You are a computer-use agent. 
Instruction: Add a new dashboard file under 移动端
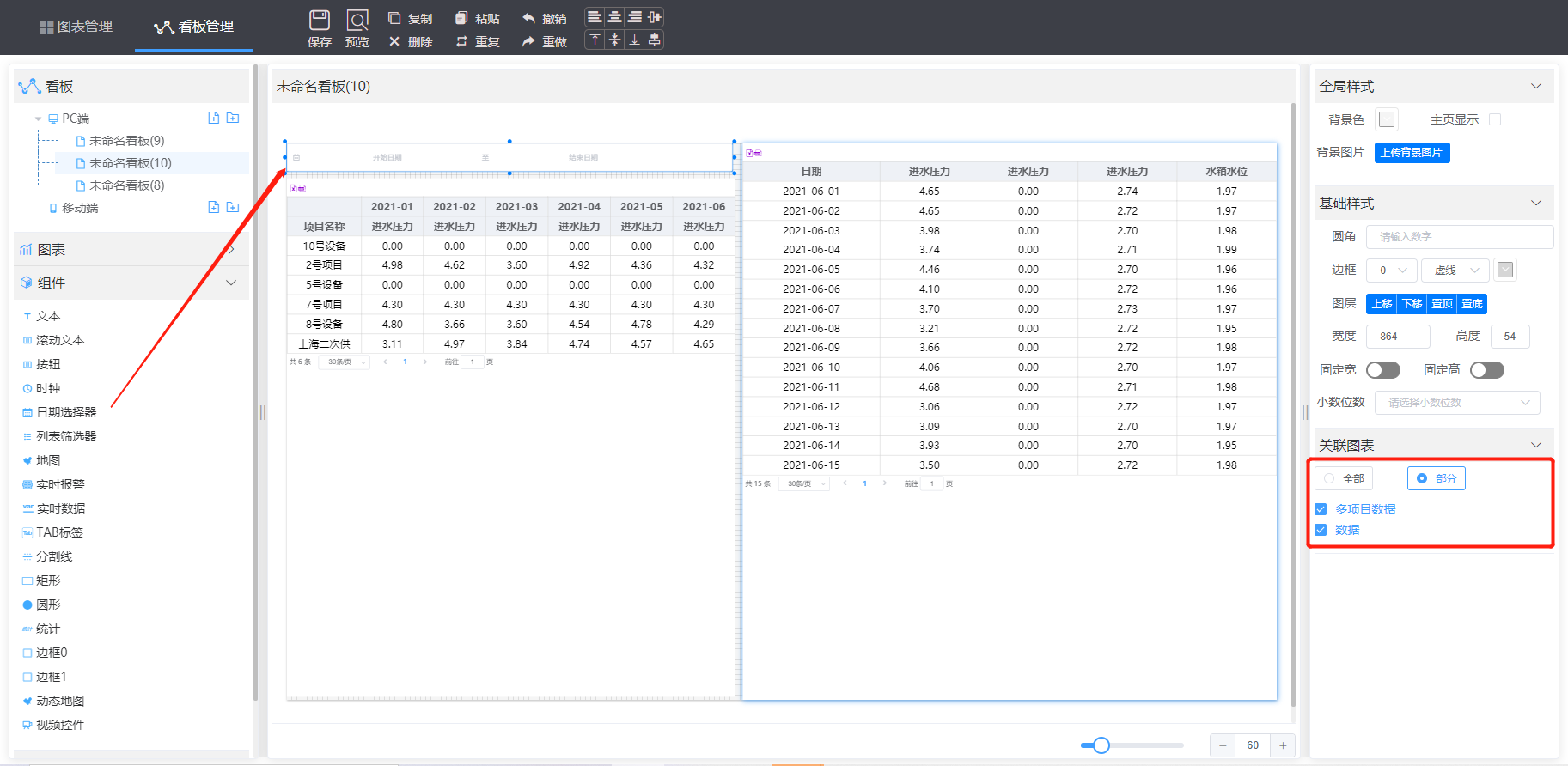click(x=214, y=207)
